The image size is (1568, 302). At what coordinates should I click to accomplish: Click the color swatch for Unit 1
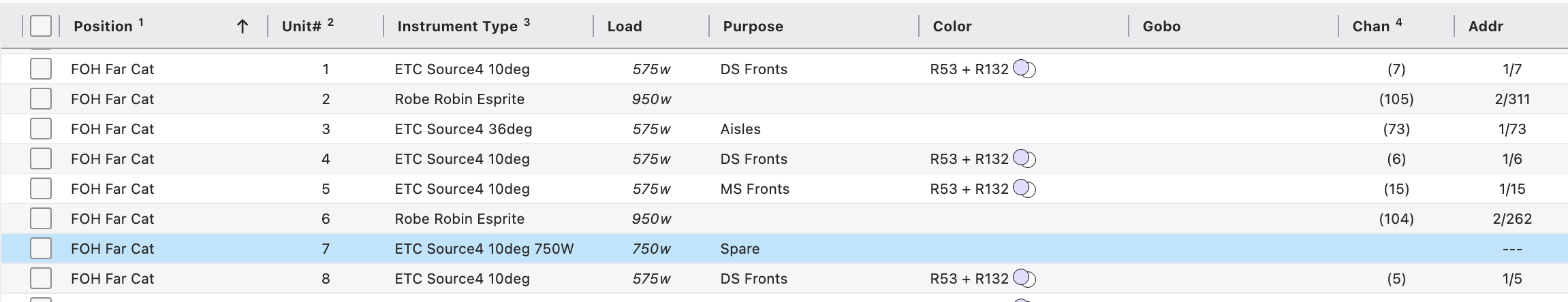coord(1024,69)
